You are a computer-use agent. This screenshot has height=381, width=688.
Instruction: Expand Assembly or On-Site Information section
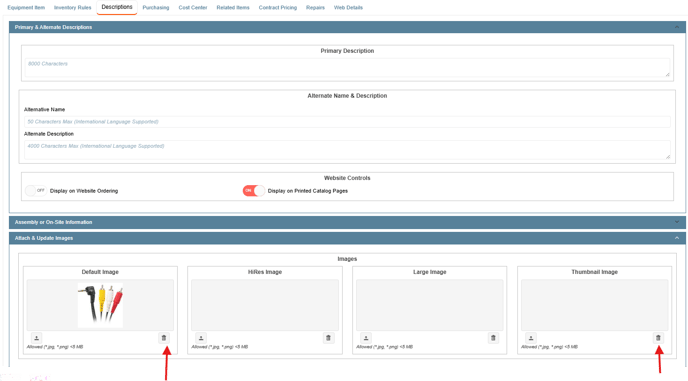[677, 222]
